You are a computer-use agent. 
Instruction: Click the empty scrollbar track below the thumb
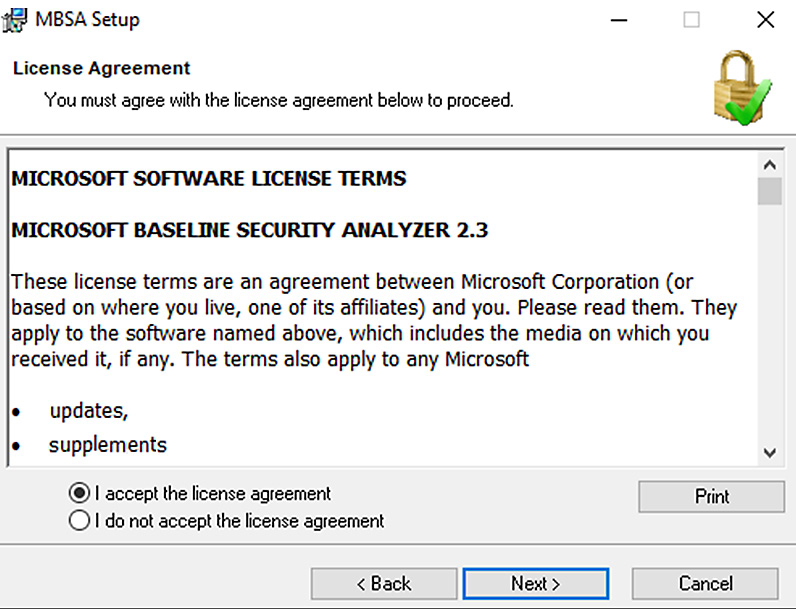tap(770, 322)
